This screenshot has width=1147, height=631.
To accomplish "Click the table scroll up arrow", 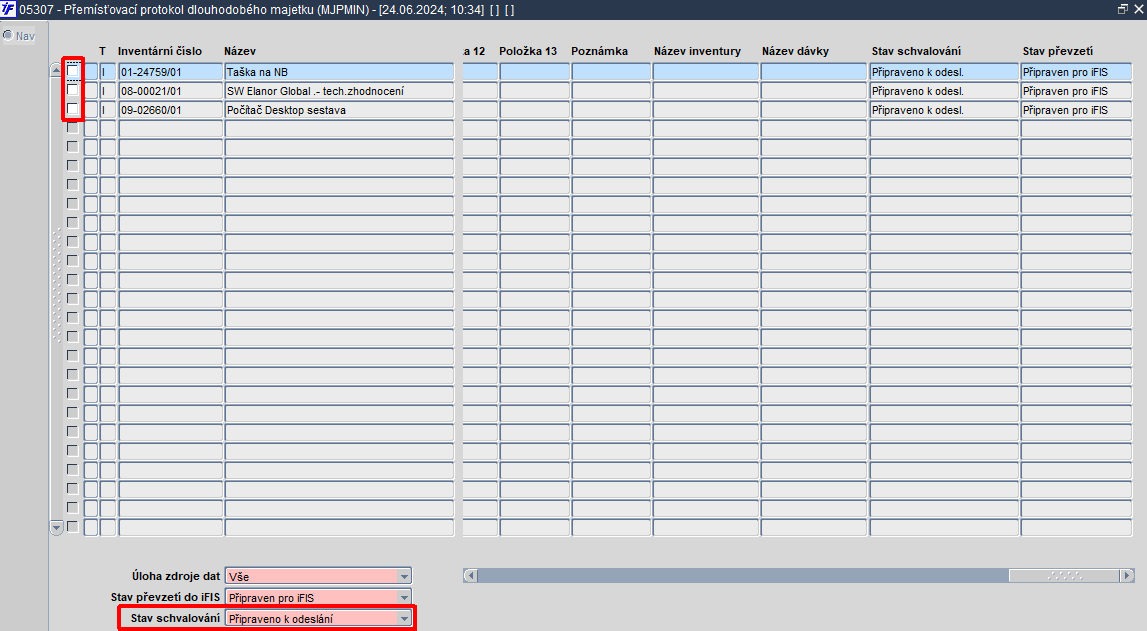I will (56, 70).
